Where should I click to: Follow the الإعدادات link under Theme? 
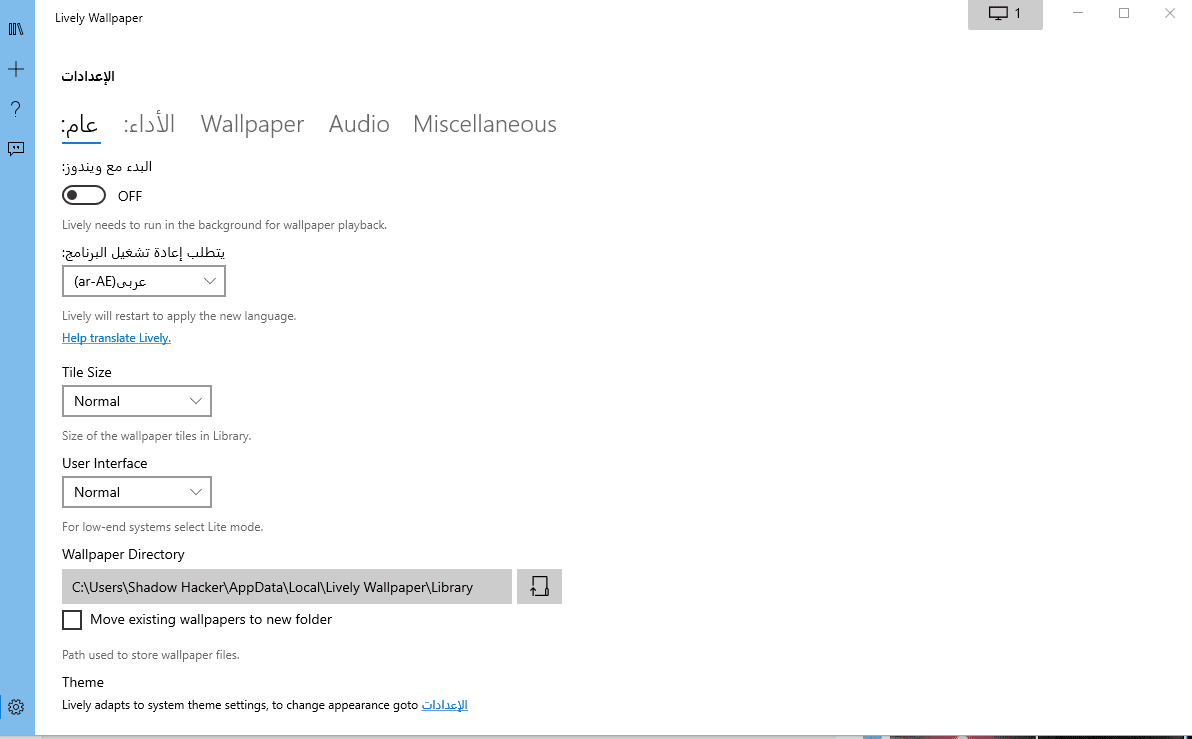[x=445, y=705]
